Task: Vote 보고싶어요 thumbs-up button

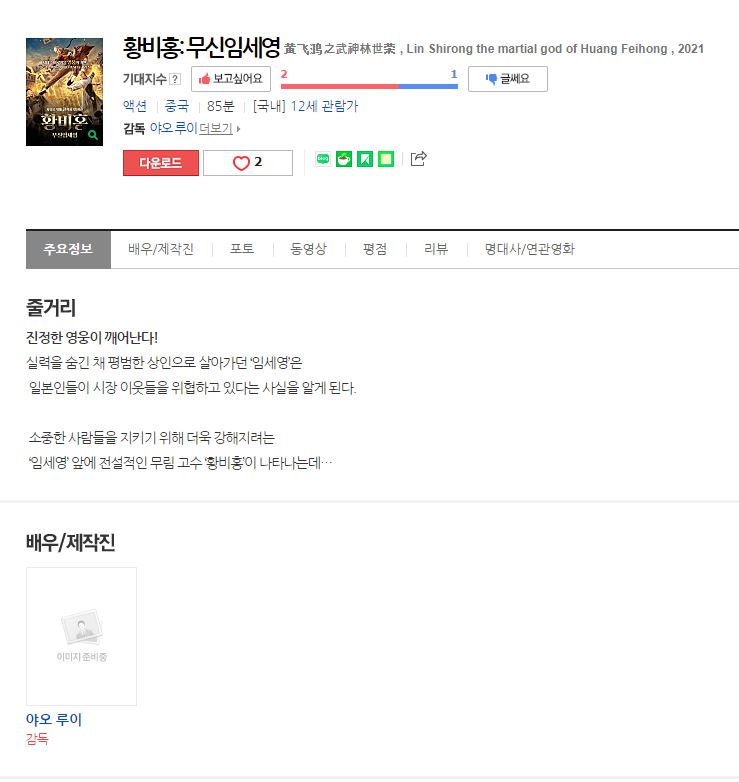Action: [231, 79]
